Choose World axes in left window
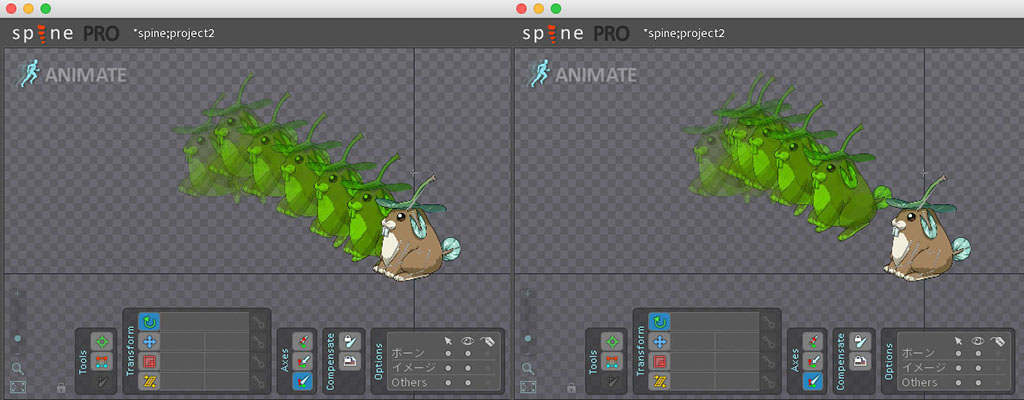1024x400 pixels. (302, 382)
